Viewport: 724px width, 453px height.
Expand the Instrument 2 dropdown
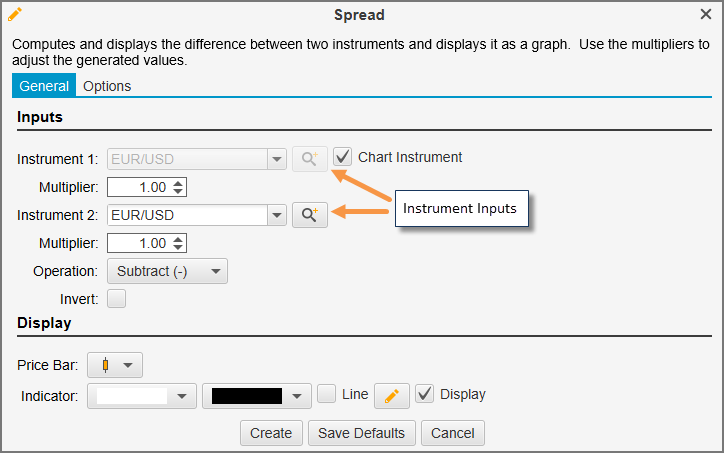(x=276, y=215)
